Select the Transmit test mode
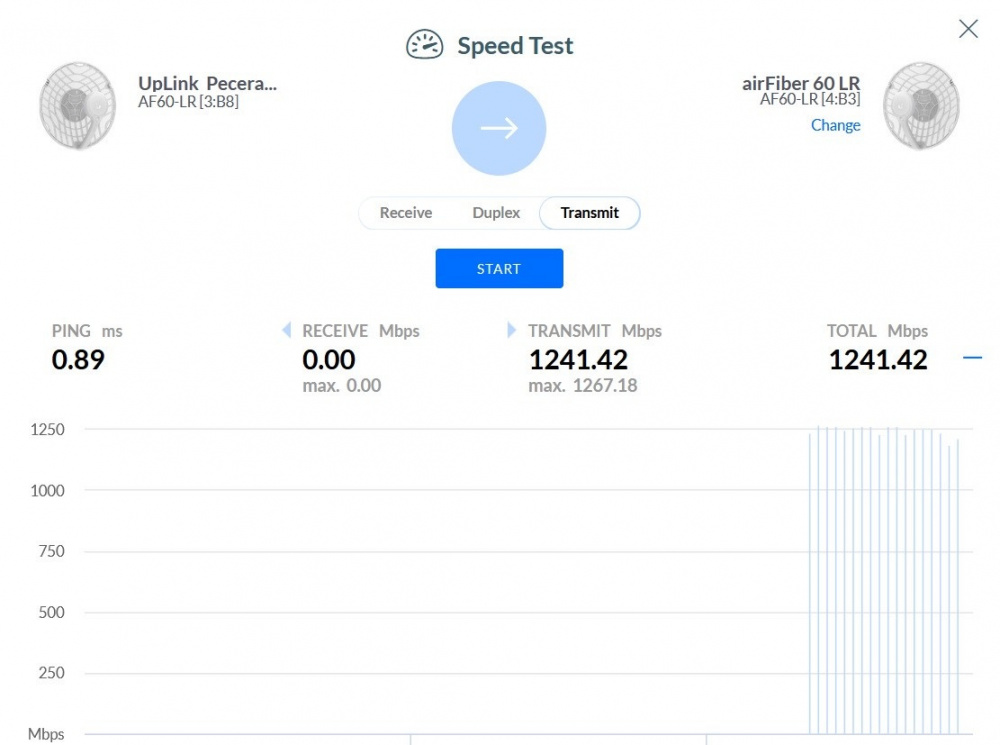 (589, 213)
